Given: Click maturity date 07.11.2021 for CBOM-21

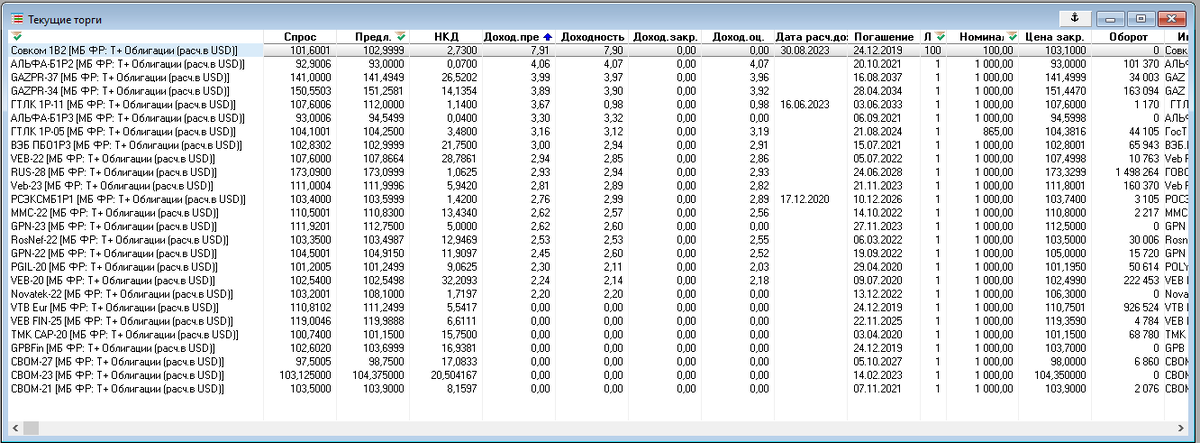Looking at the screenshot, I should (x=880, y=388).
